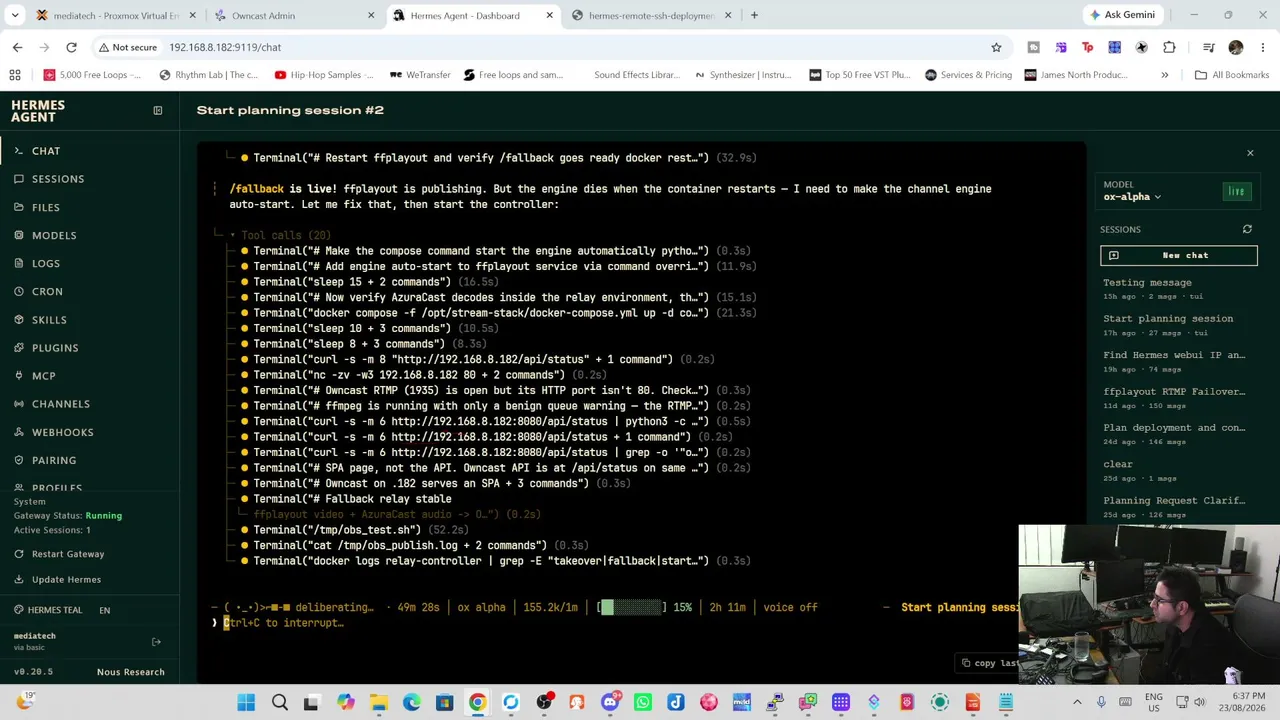The width and height of the screenshot is (1280, 720).
Task: Click the context usage progress bar
Action: [631, 607]
